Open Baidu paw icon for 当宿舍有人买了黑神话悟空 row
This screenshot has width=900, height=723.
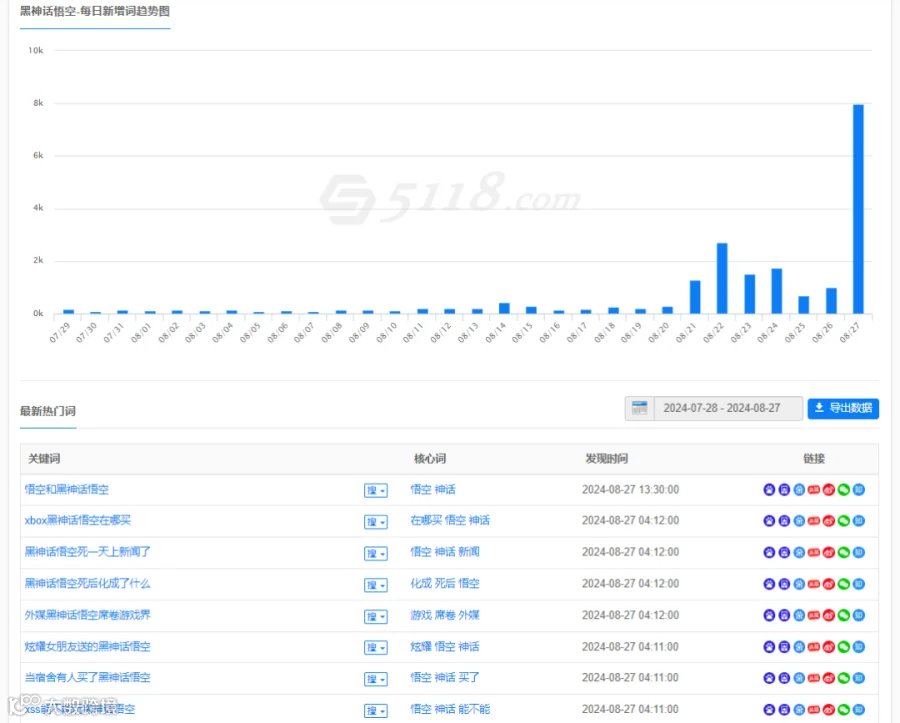[x=769, y=678]
